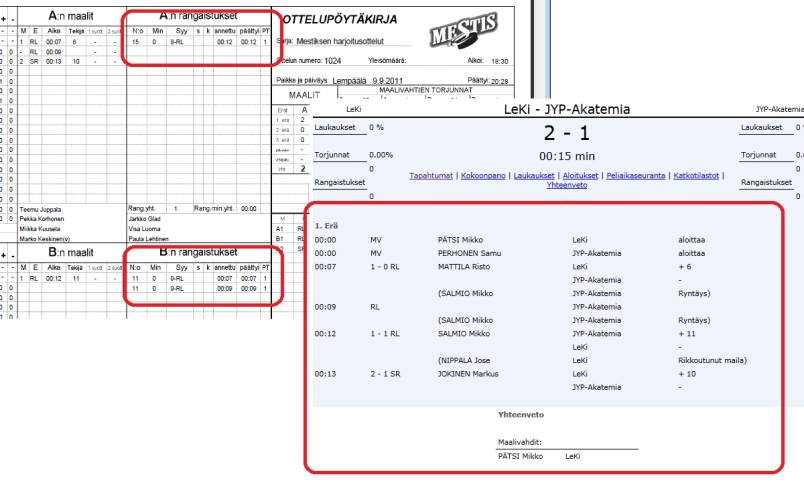This screenshot has width=804, height=491.
Task: Click the bold Yhteenveto summary heading
Action: pos(520,415)
